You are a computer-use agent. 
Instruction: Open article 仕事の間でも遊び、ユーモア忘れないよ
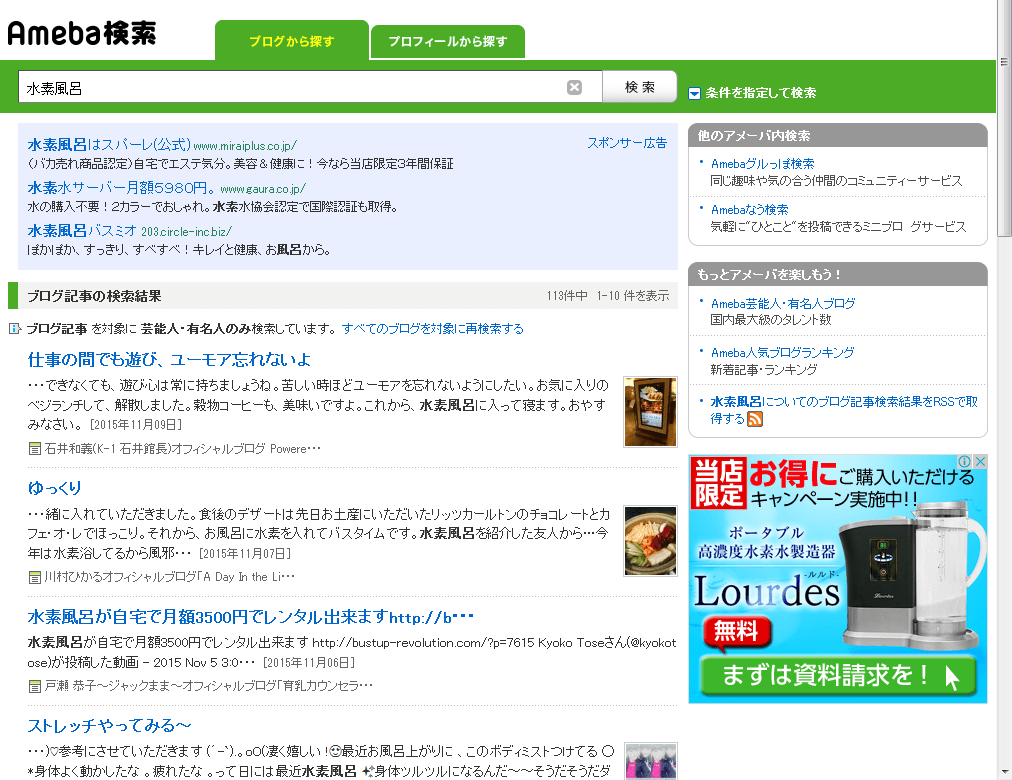click(x=169, y=359)
